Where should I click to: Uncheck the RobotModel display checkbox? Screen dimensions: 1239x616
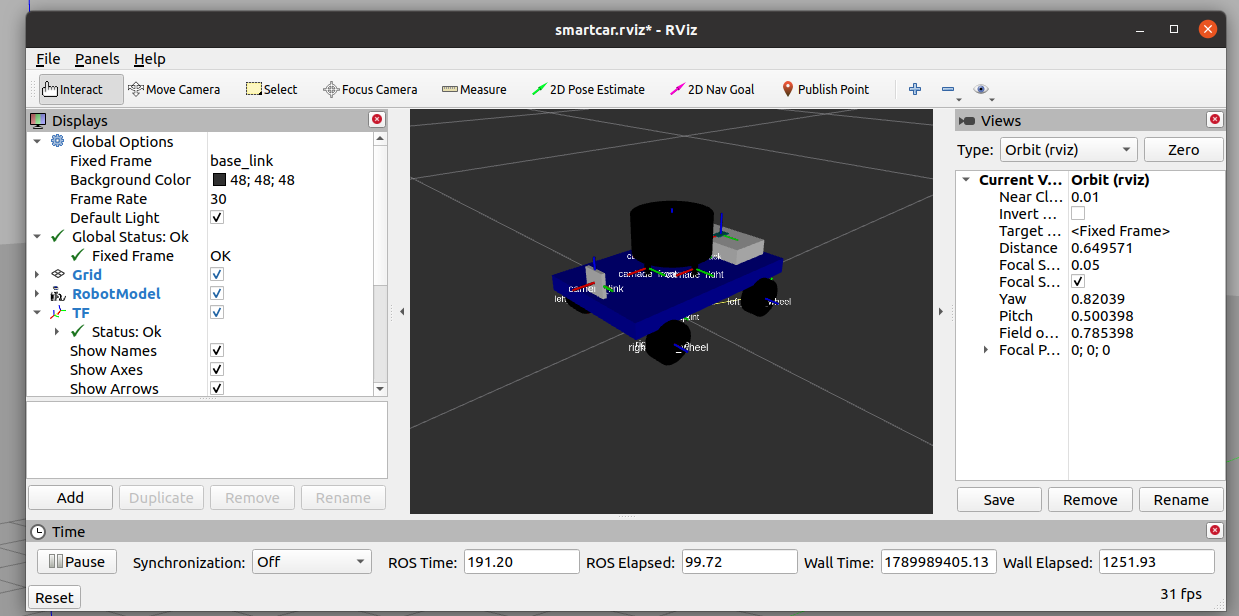point(217,294)
